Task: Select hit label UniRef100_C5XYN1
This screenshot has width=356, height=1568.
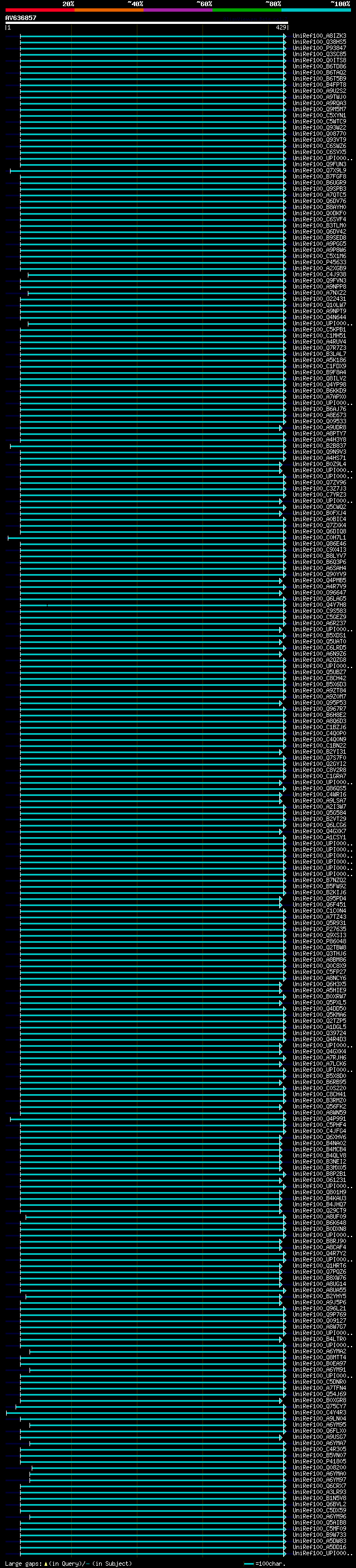Action: pyautogui.click(x=319, y=116)
